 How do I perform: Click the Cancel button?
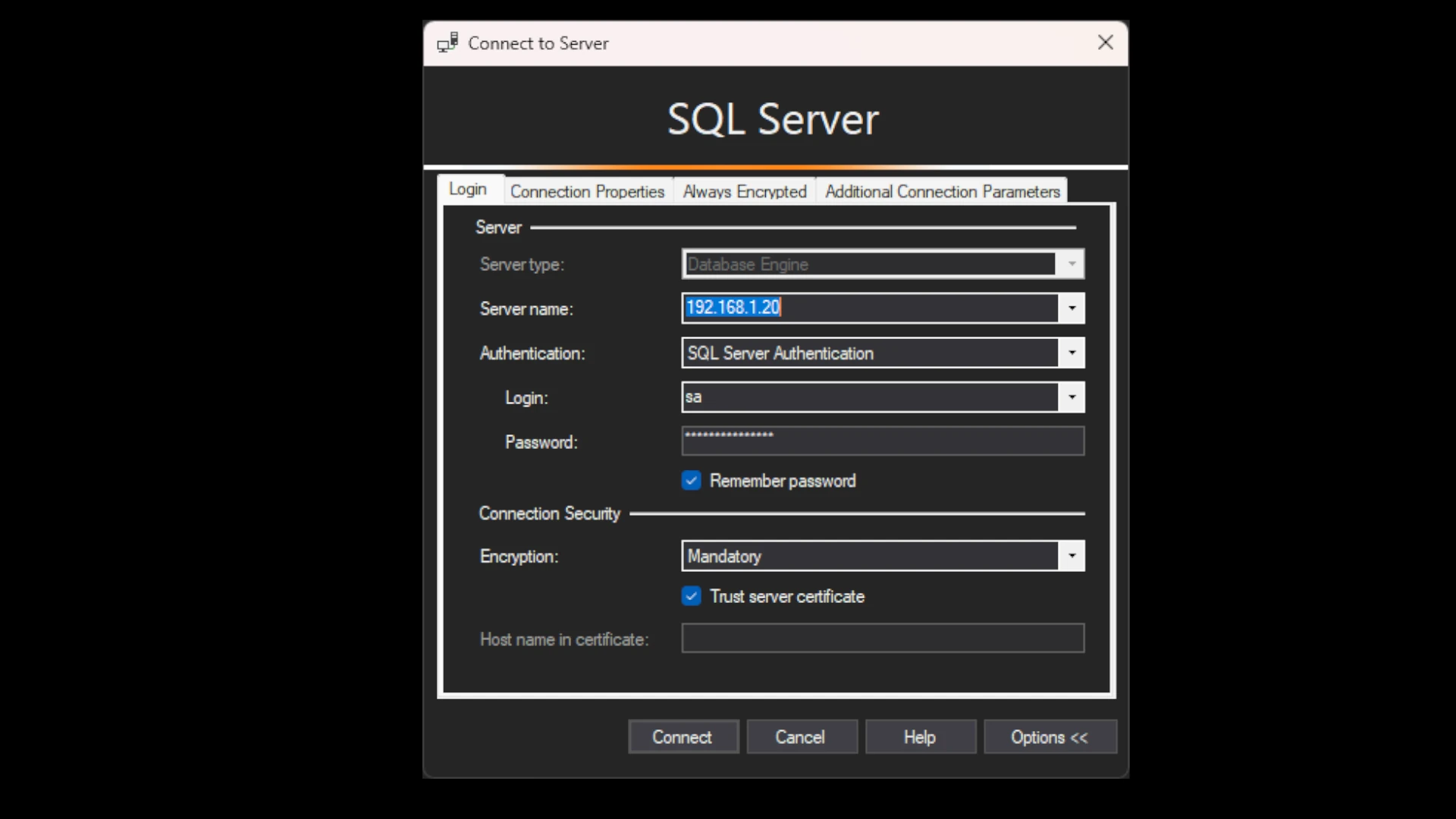pyautogui.click(x=801, y=737)
